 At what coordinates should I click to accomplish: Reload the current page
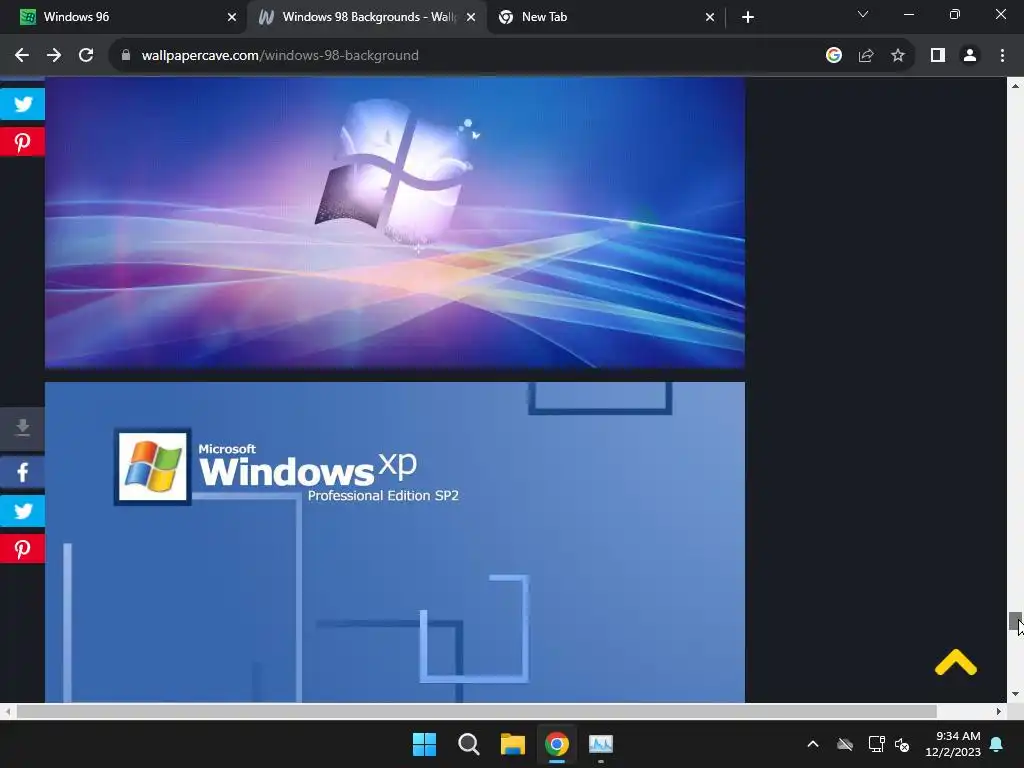[x=86, y=56]
